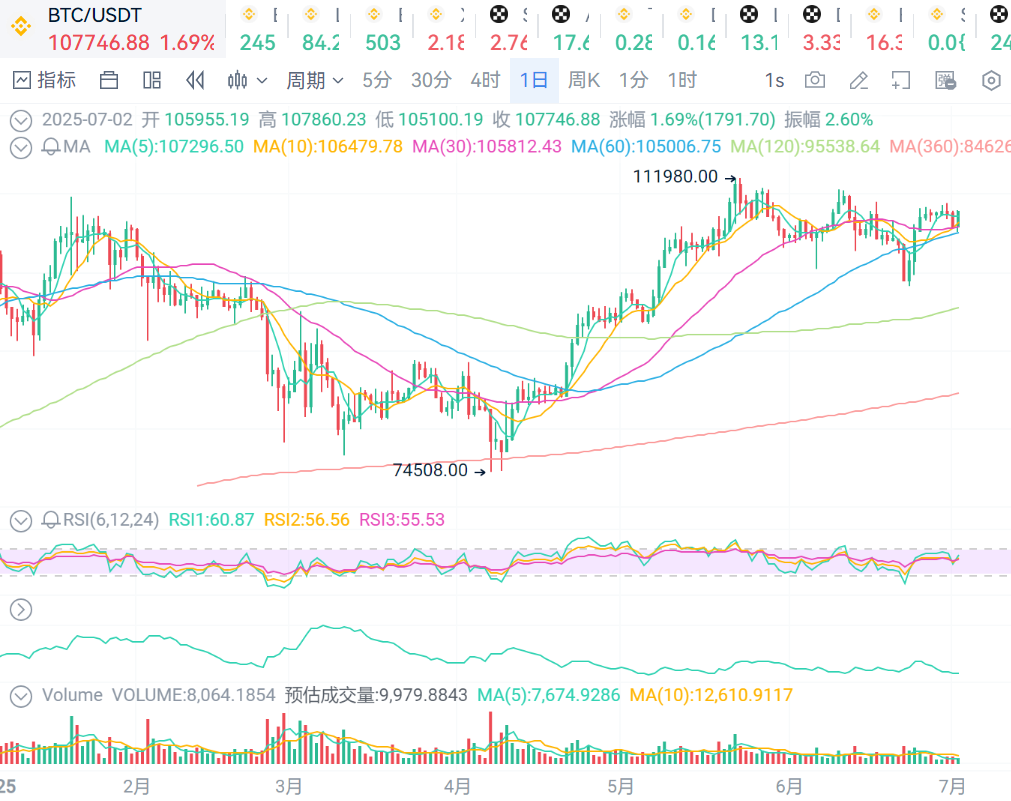
Task: Click the icon left of the settings icon
Action: (945, 80)
